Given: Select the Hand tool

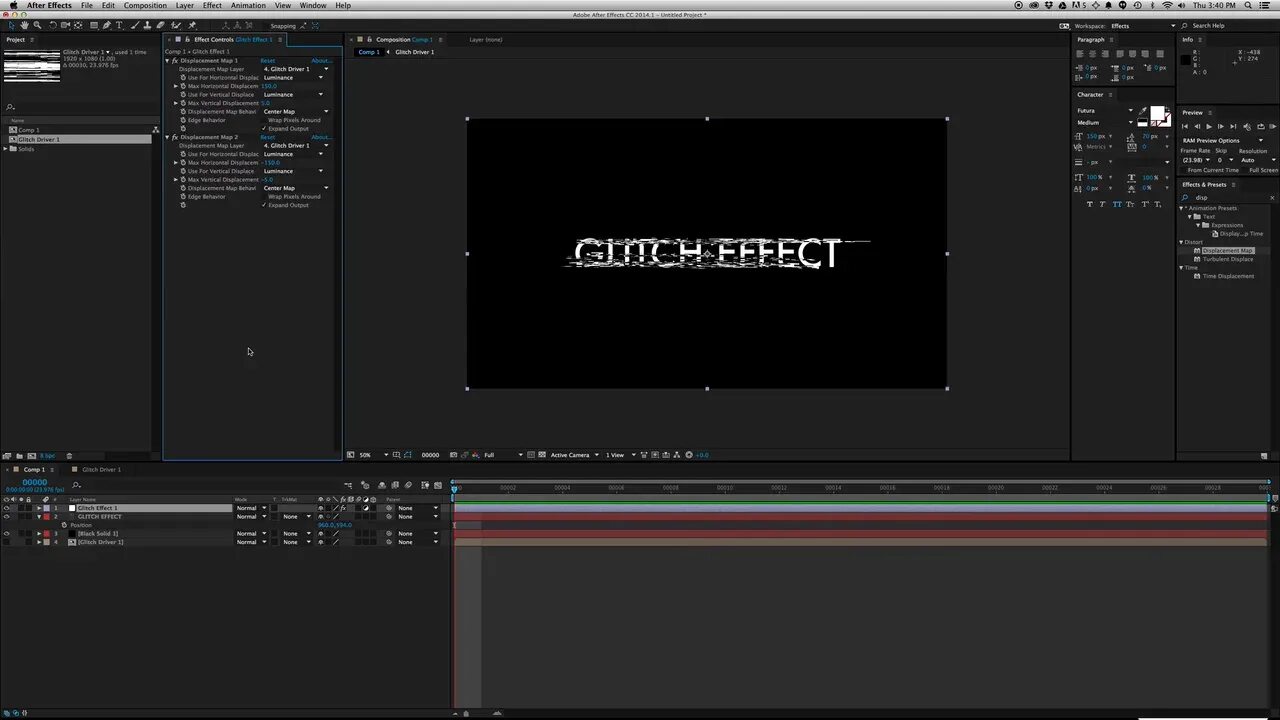Looking at the screenshot, I should pyautogui.click(x=24, y=26).
